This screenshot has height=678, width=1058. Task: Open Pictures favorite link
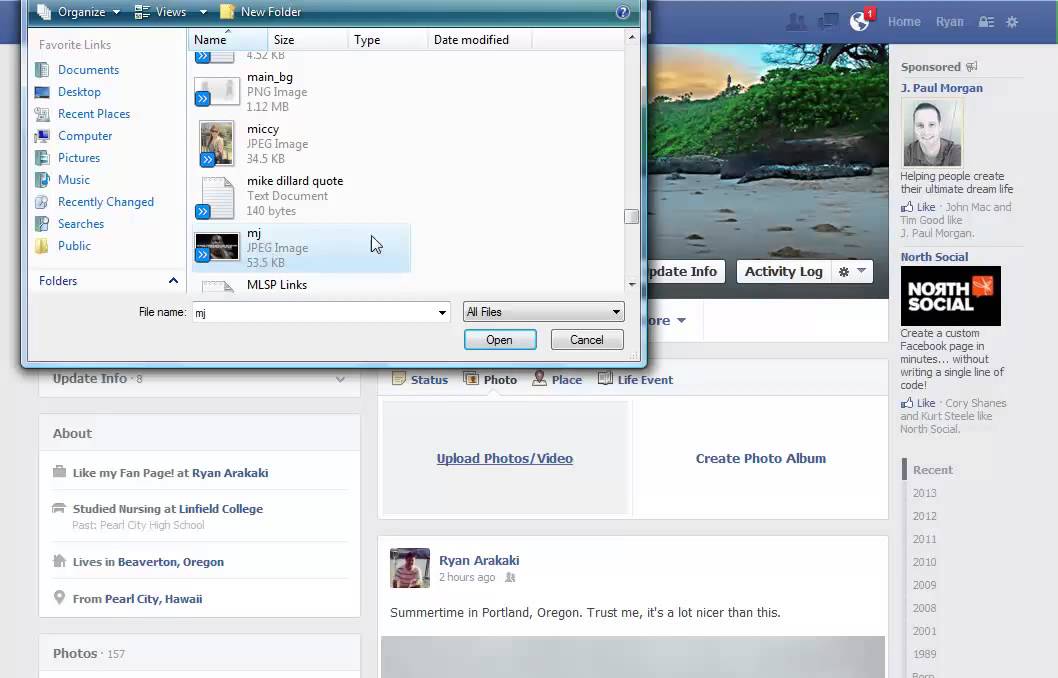pyautogui.click(x=79, y=158)
